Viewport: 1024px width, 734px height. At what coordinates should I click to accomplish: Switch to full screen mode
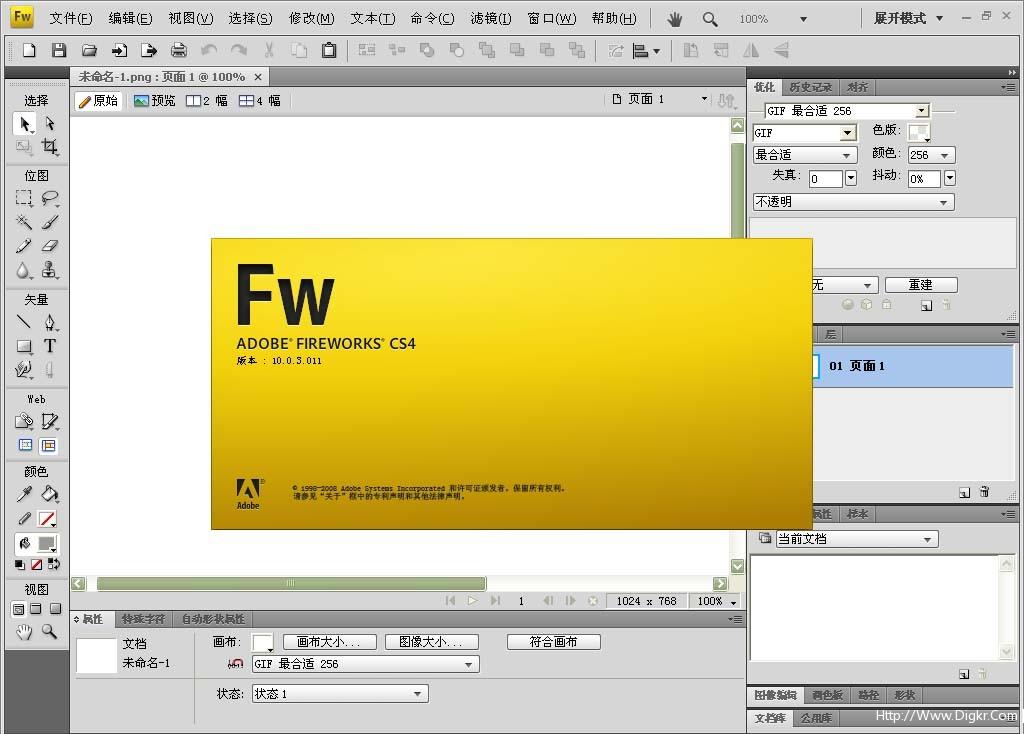(56, 609)
